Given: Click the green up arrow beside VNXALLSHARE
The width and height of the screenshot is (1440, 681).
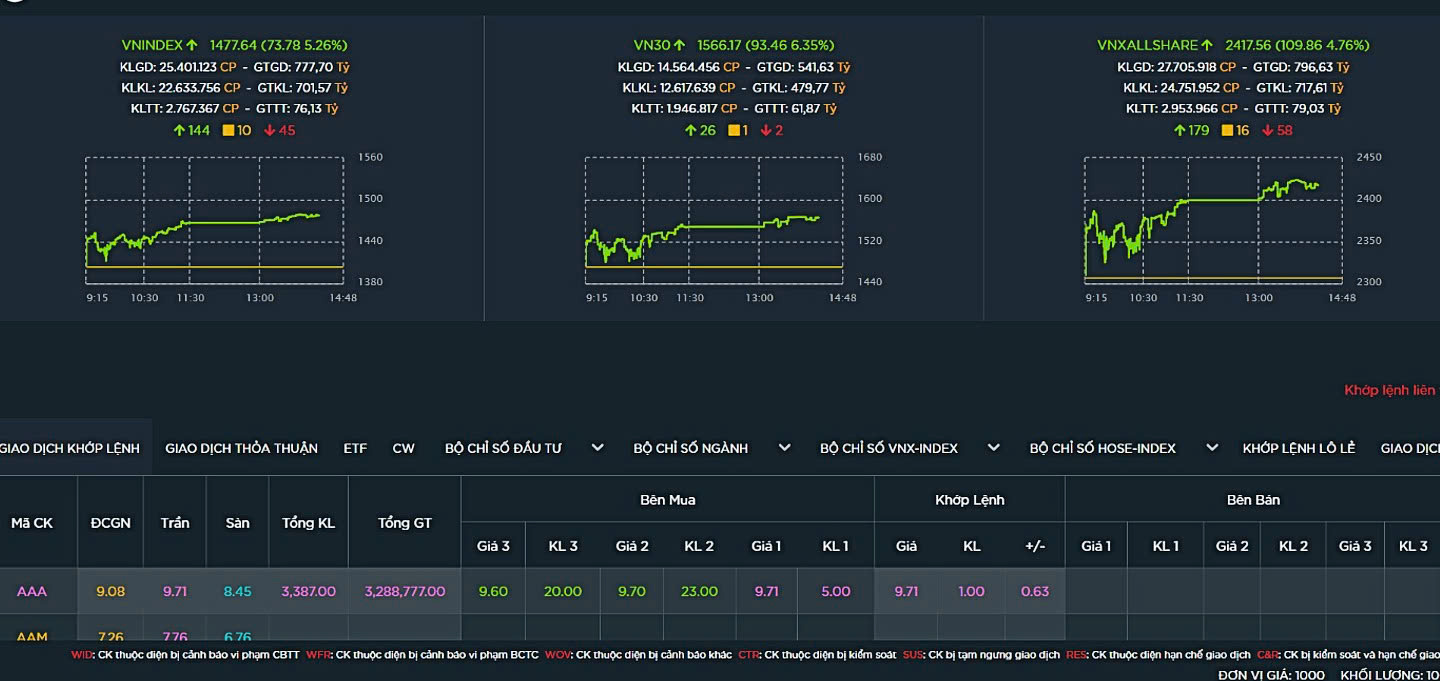Looking at the screenshot, I should (1207, 45).
